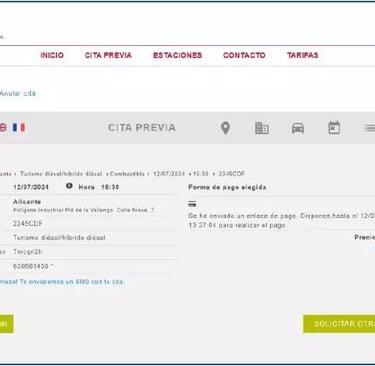Screen dimensions: 375x366
Task: Select the car vehicle step icon
Action: pos(298,128)
